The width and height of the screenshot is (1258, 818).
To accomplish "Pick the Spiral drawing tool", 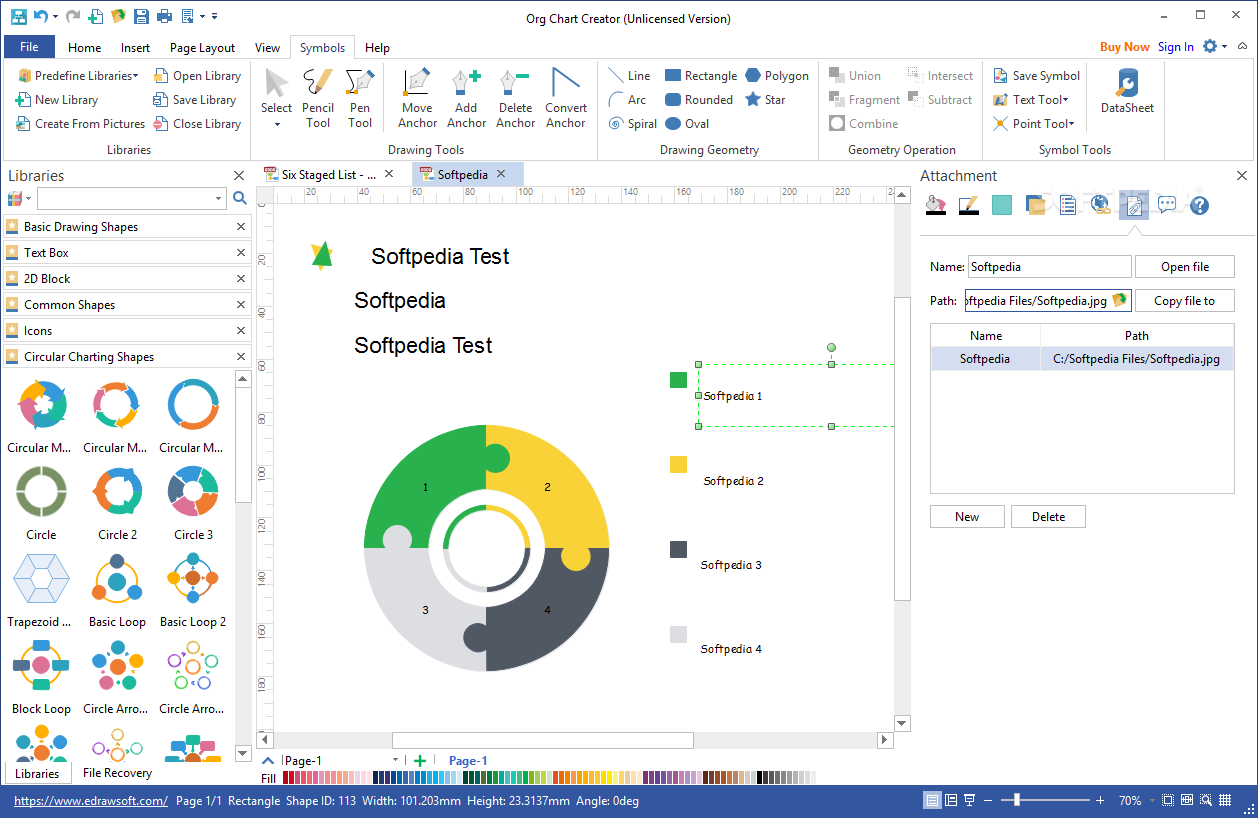I will click(633, 124).
